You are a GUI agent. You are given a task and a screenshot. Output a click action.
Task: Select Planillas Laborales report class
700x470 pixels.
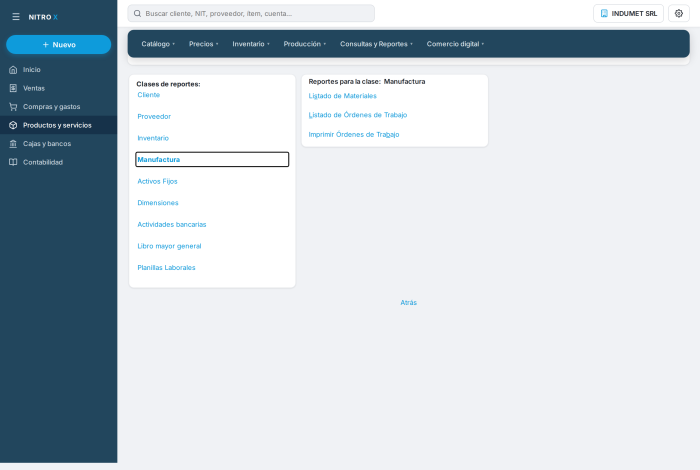point(166,267)
